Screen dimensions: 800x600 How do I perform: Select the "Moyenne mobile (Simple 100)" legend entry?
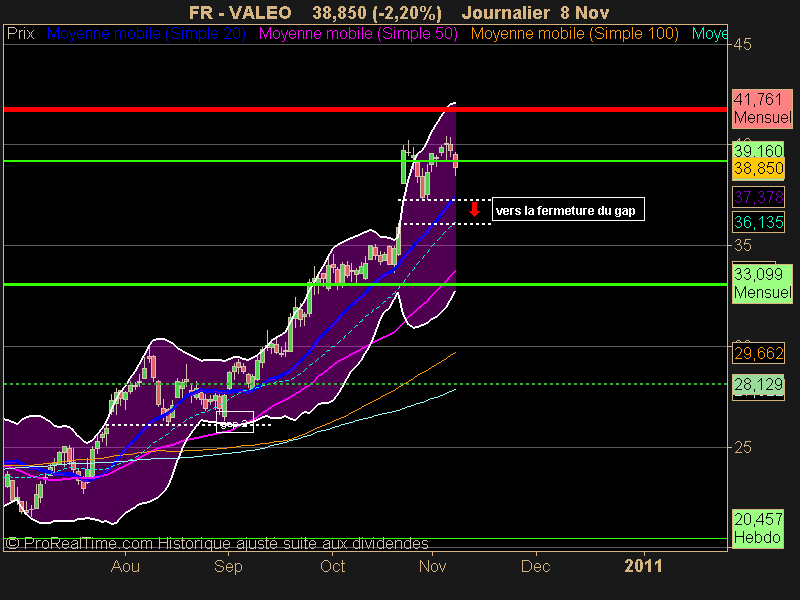tap(574, 34)
